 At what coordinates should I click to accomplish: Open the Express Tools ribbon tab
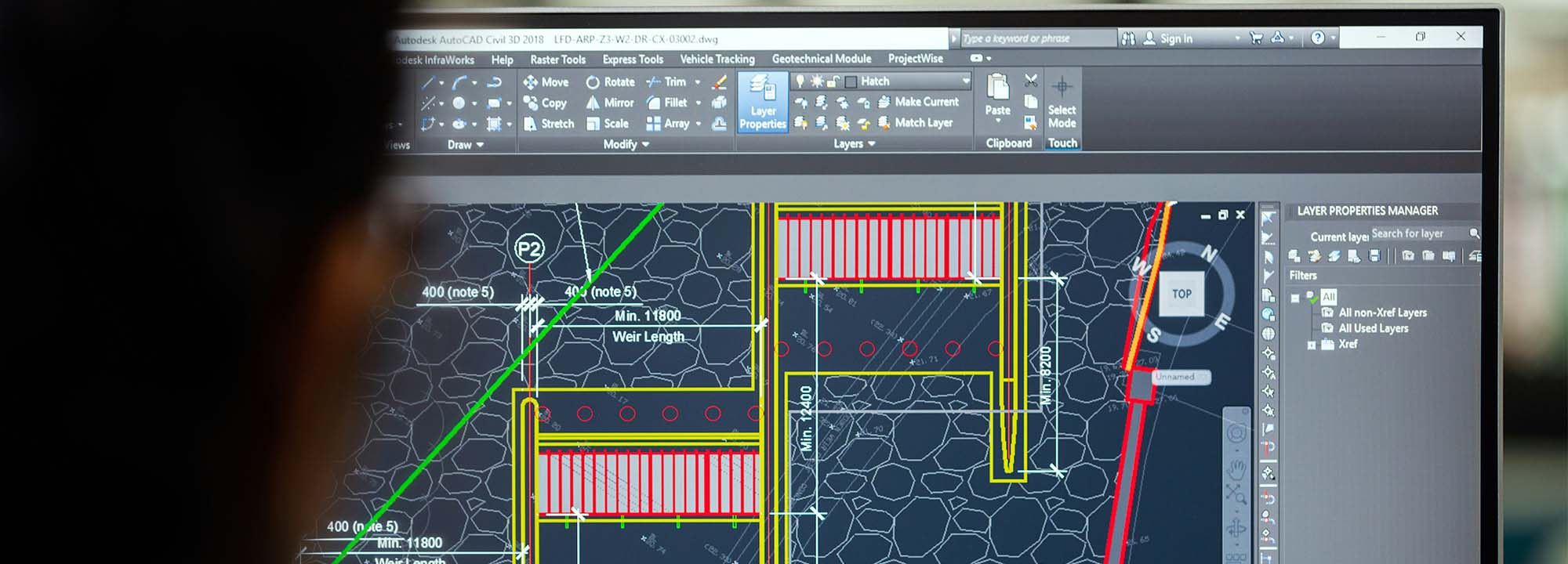pyautogui.click(x=632, y=60)
